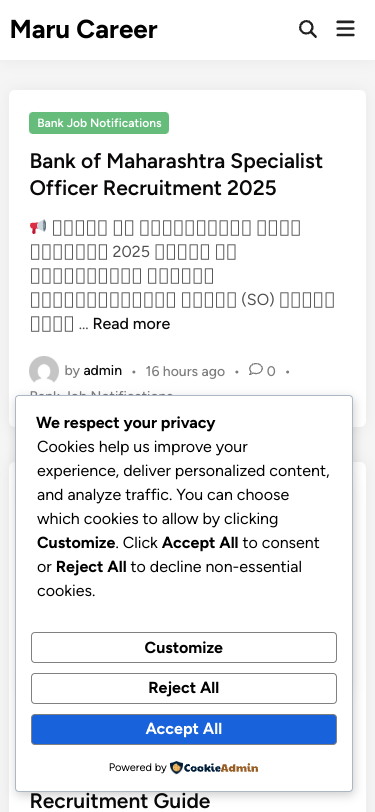Open the Powered by CookieAdmin link
Viewport: 375px width, 812px height.
183,767
